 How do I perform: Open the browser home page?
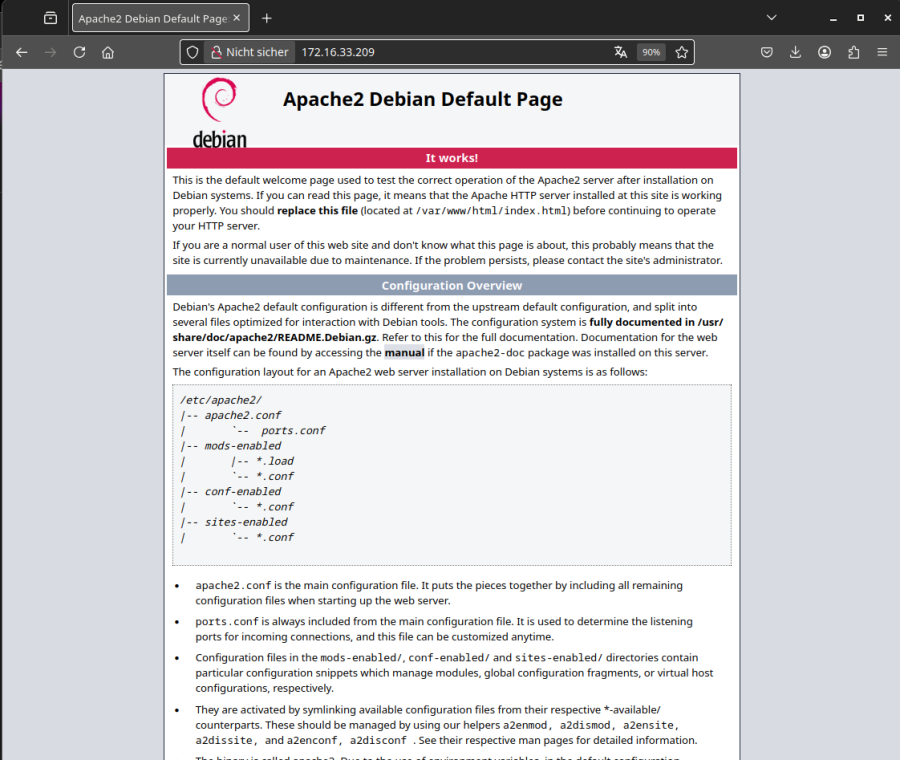click(x=108, y=51)
